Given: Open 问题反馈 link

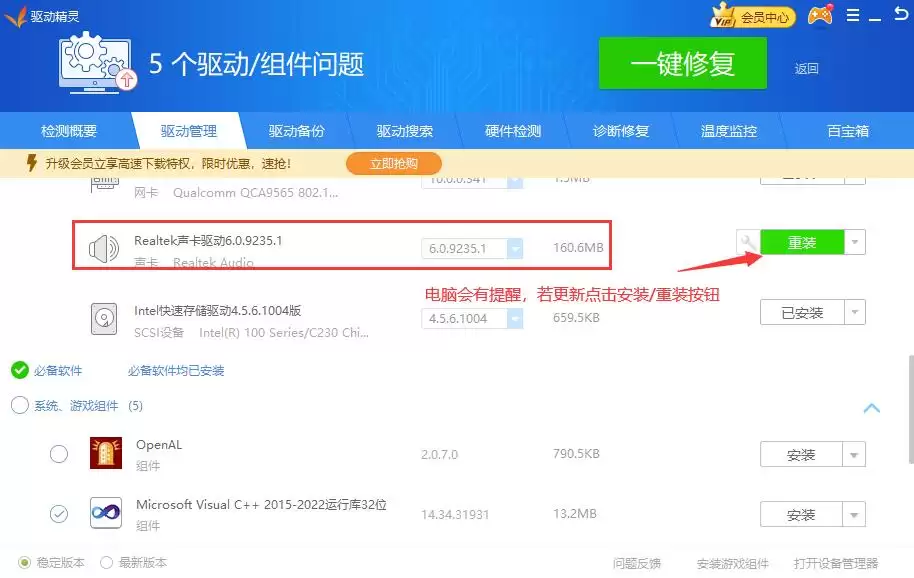Looking at the screenshot, I should click(637, 563).
